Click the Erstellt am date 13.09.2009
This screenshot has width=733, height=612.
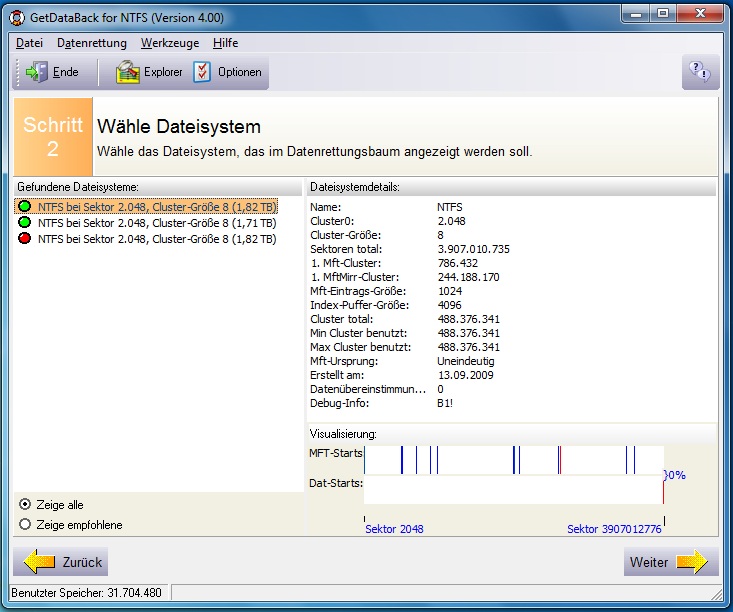pyautogui.click(x=465, y=375)
